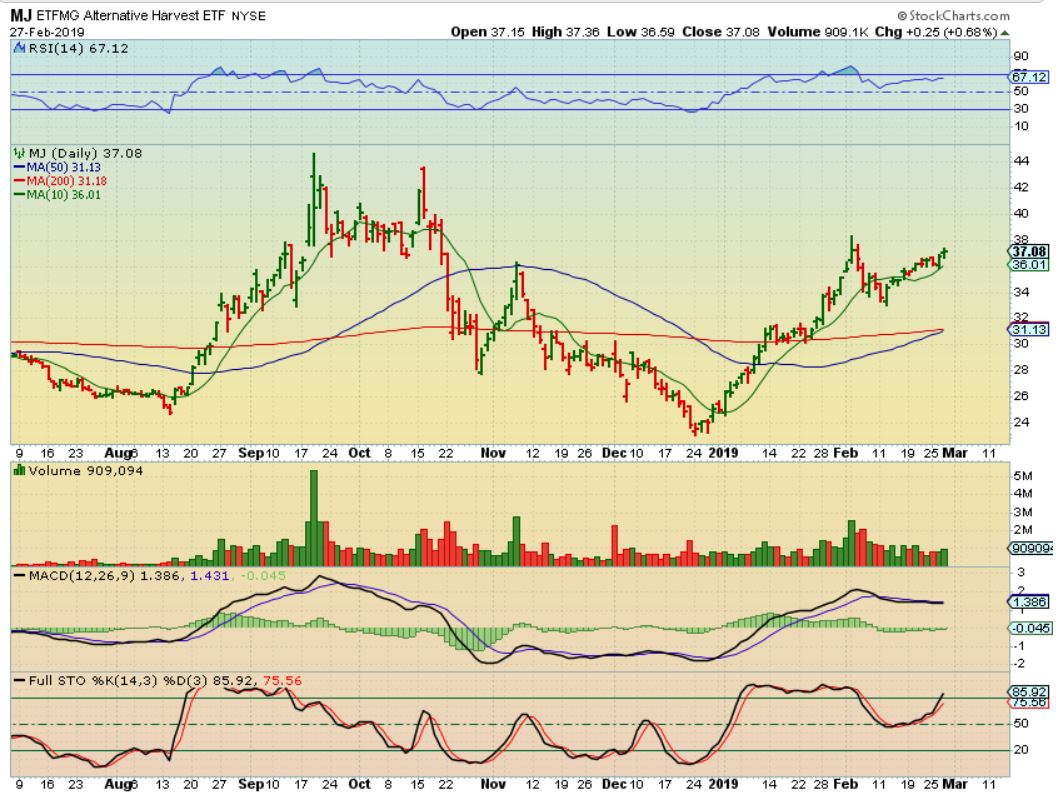The width and height of the screenshot is (1056, 798).
Task: Click the High 37.36 value
Action: pos(565,32)
